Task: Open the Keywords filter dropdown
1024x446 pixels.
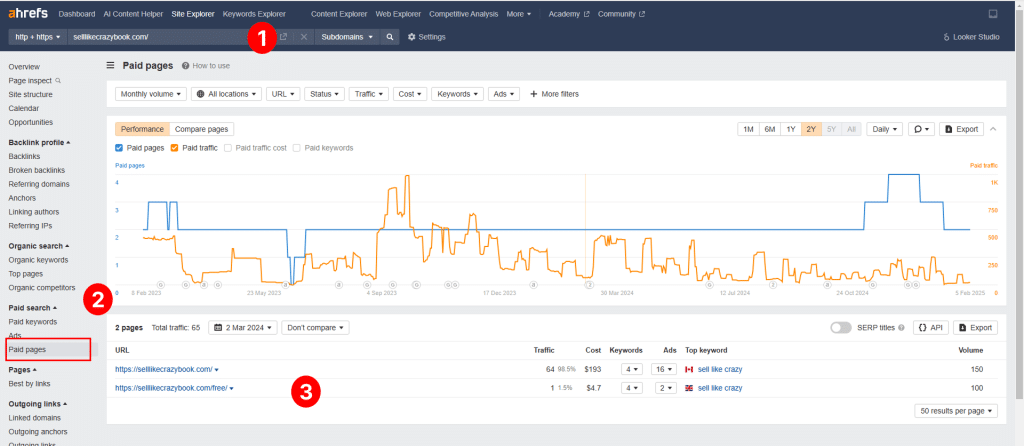Action: tap(458, 94)
